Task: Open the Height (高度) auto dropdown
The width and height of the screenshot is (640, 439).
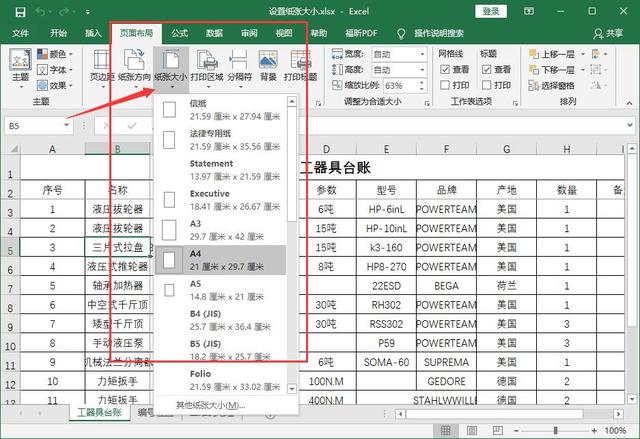Action: click(x=422, y=70)
